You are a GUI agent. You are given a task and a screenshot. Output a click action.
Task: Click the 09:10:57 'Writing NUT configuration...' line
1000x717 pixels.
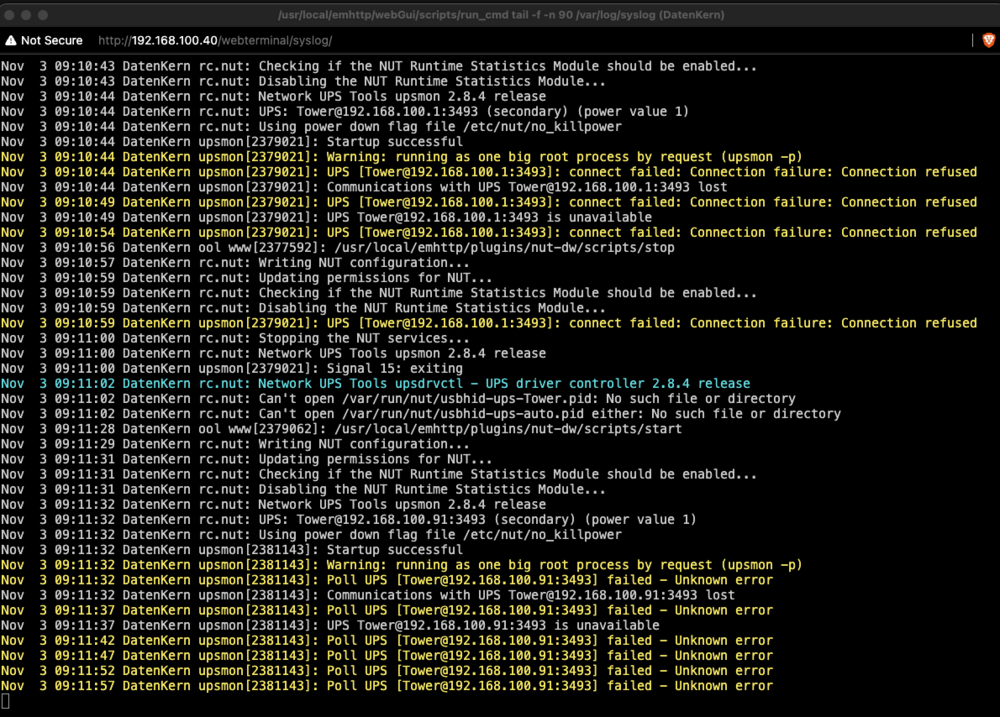(235, 263)
